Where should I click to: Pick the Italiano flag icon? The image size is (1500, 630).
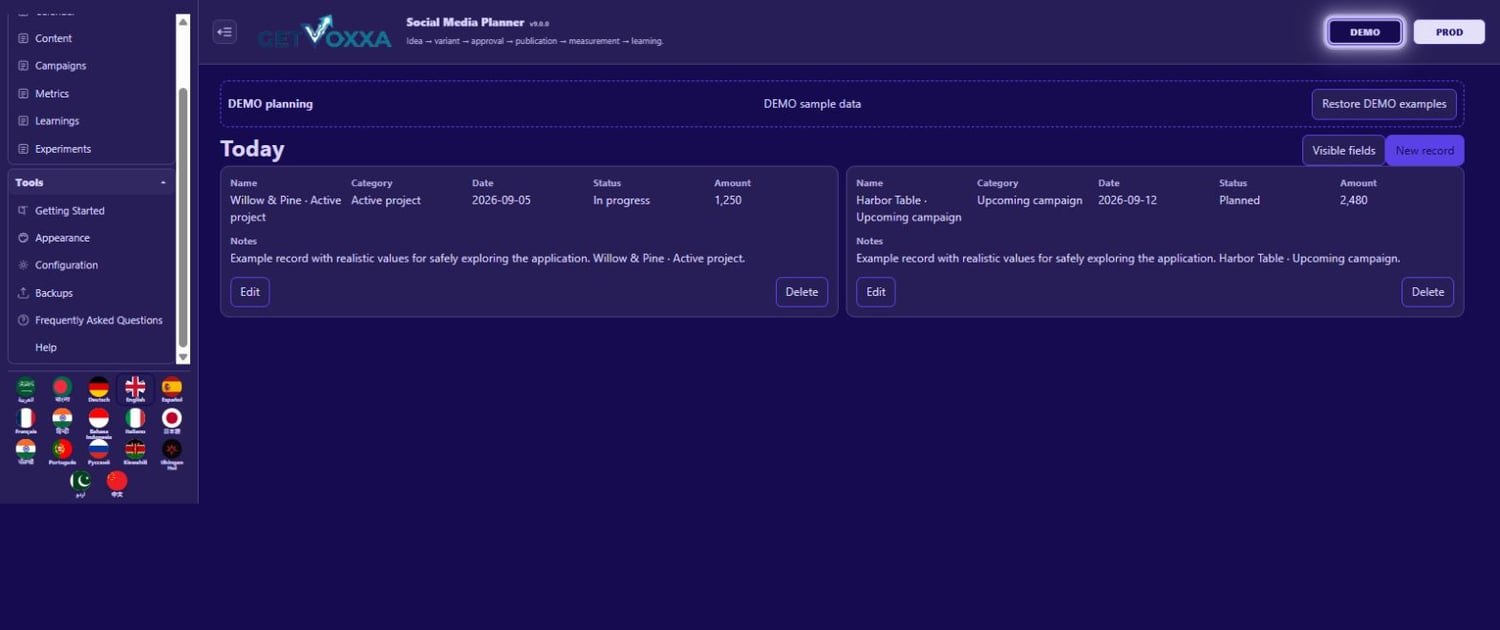tap(135, 421)
